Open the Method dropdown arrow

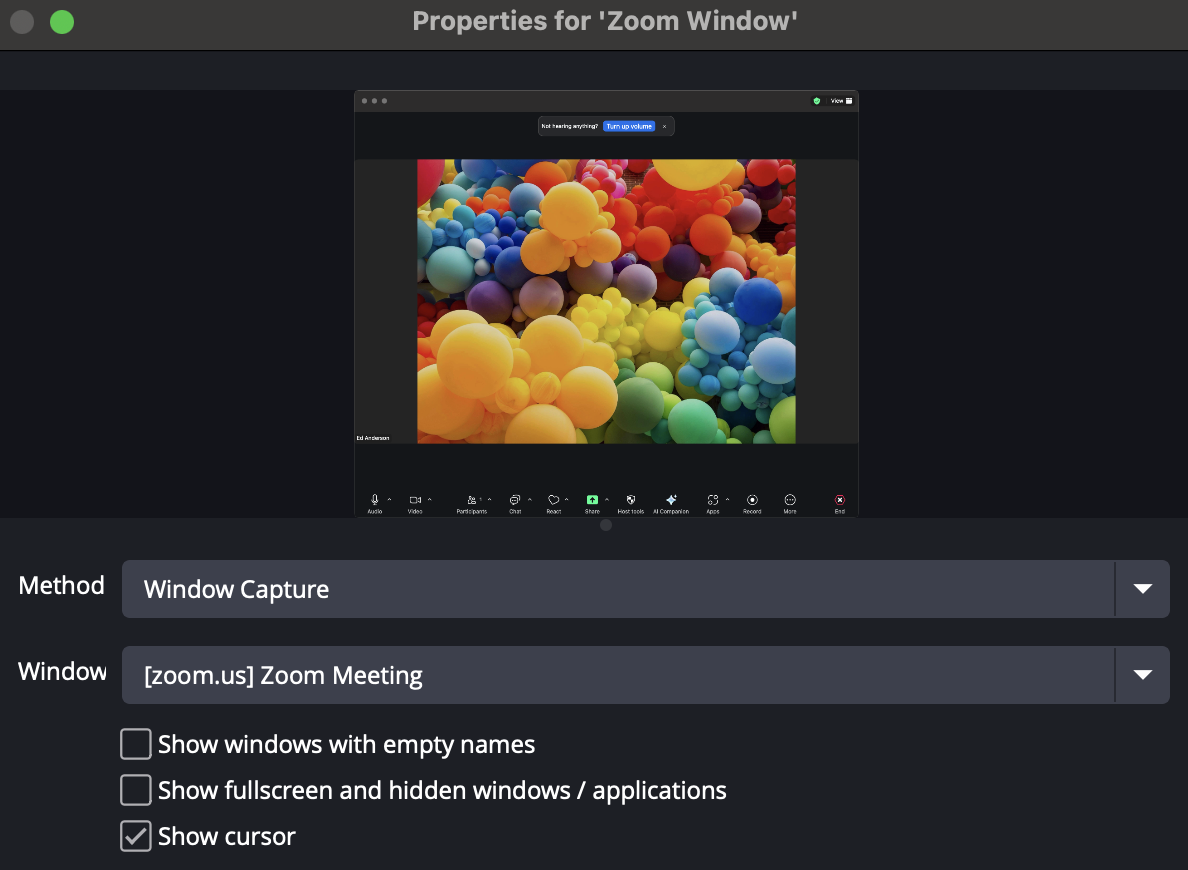1143,589
